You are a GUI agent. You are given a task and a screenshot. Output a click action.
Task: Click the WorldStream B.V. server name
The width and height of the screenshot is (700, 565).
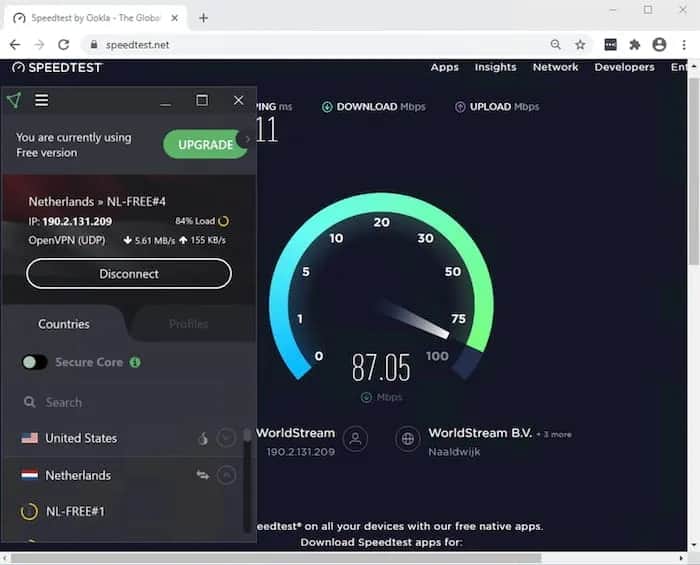[480, 433]
